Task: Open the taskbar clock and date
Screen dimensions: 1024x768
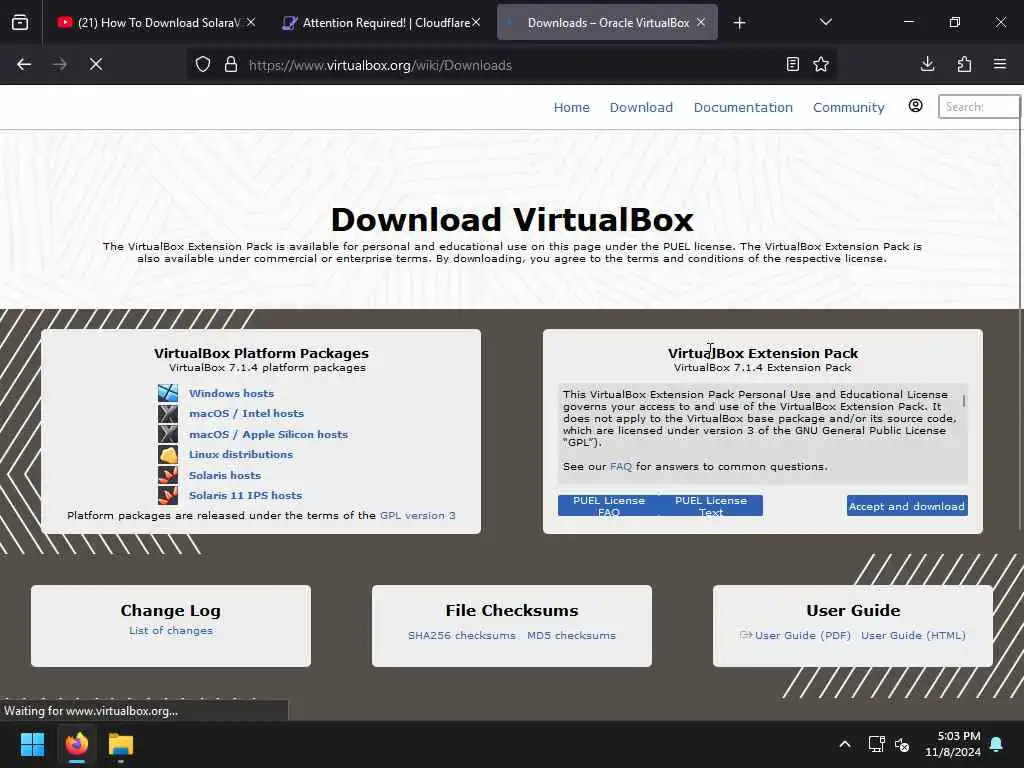Action: click(953, 744)
